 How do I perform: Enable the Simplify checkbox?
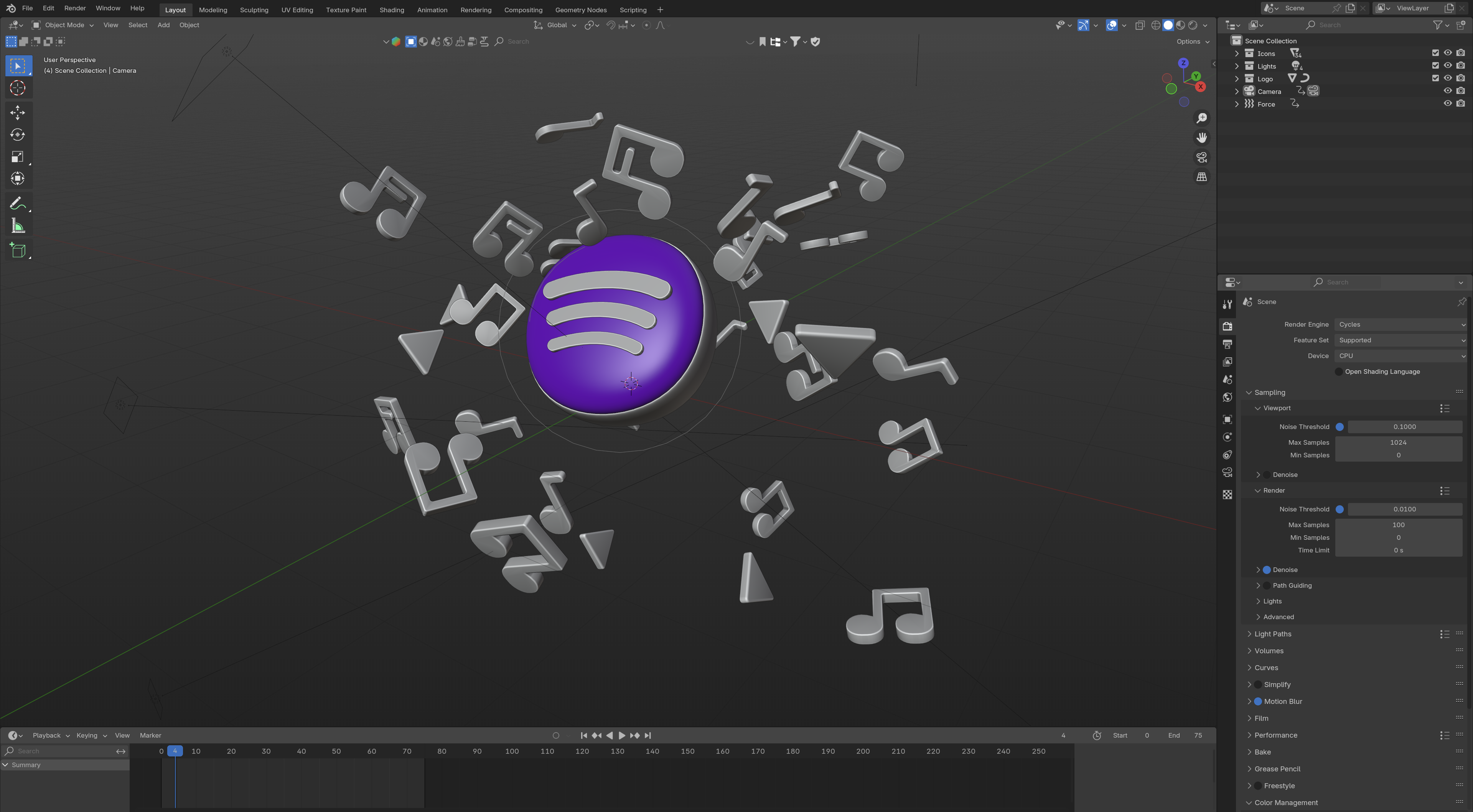[1258, 685]
